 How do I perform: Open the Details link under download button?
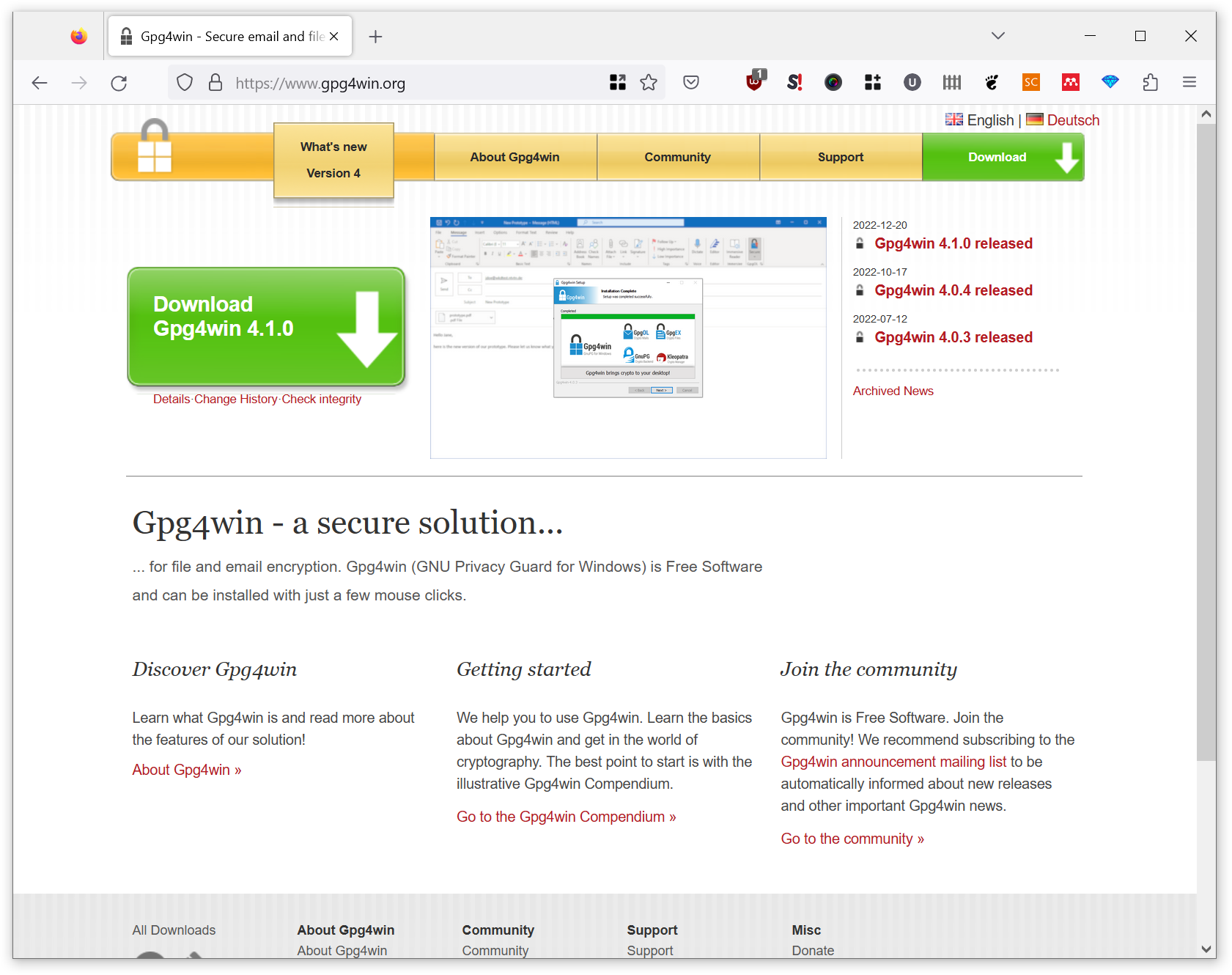[171, 399]
